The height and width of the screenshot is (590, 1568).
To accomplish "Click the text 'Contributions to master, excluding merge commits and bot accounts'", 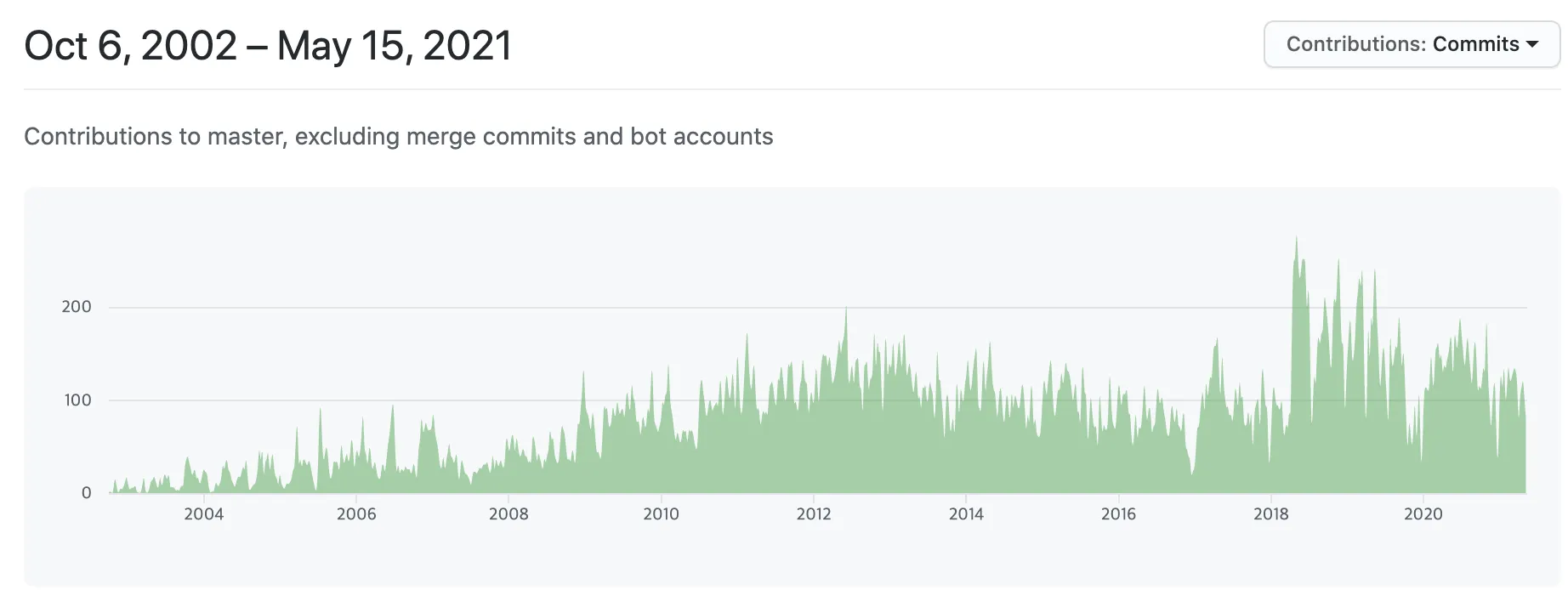I will click(399, 137).
